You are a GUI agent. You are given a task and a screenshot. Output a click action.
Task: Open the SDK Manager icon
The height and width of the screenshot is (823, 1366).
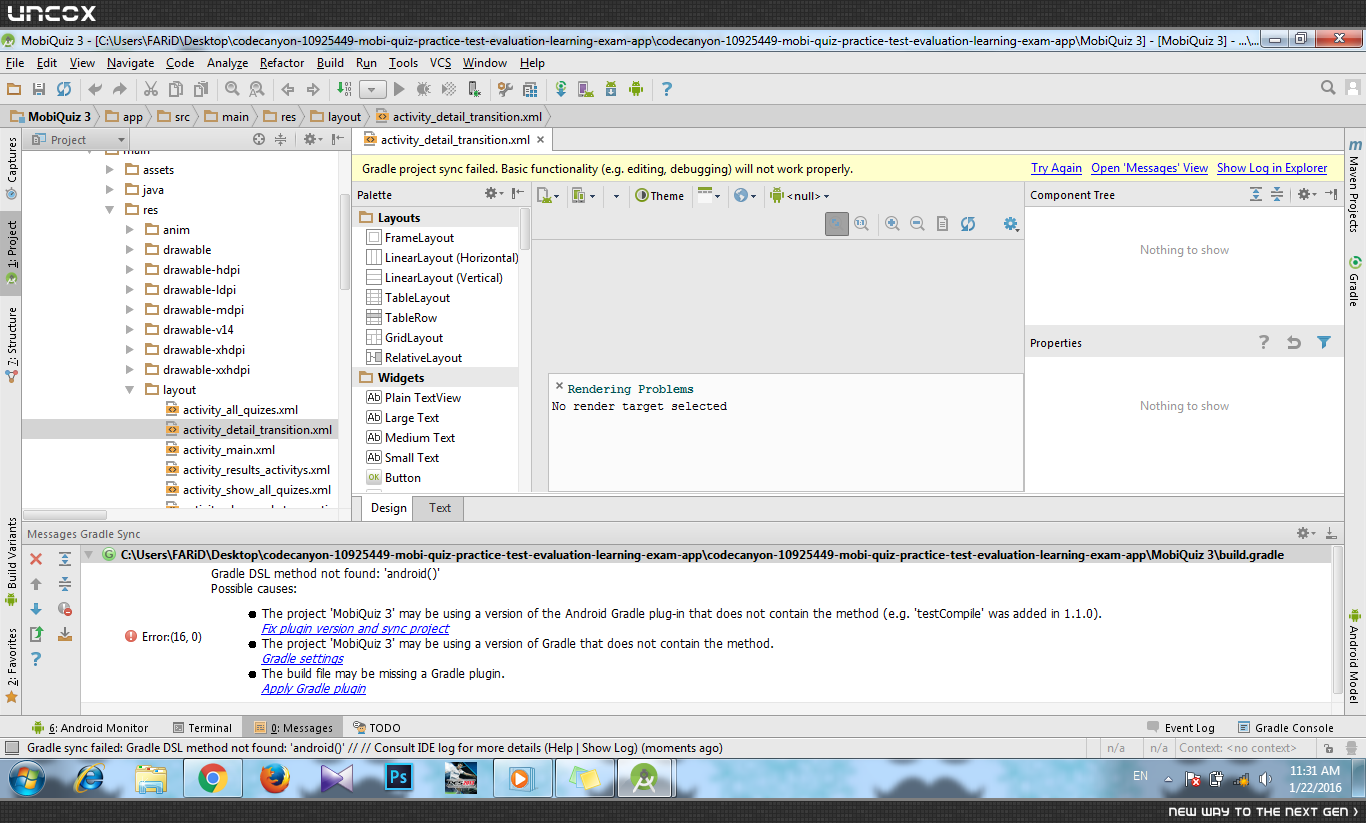(x=611, y=89)
